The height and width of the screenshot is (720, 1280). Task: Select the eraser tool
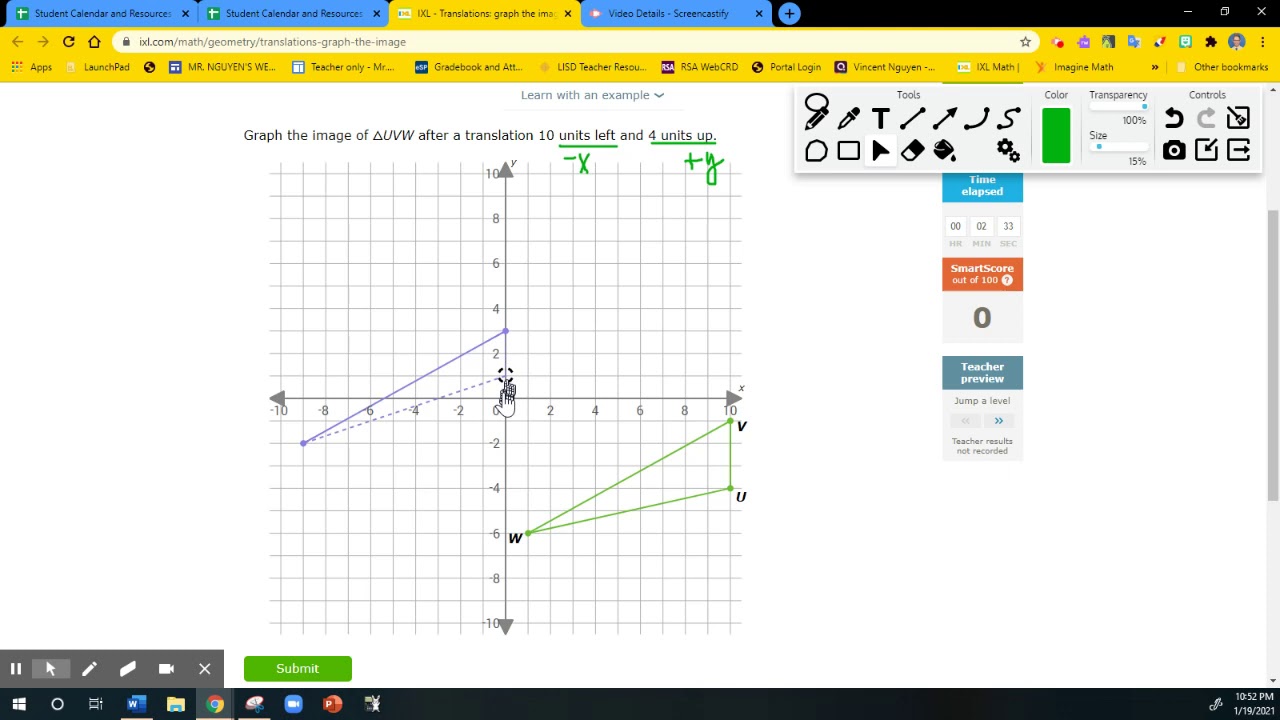pos(912,151)
